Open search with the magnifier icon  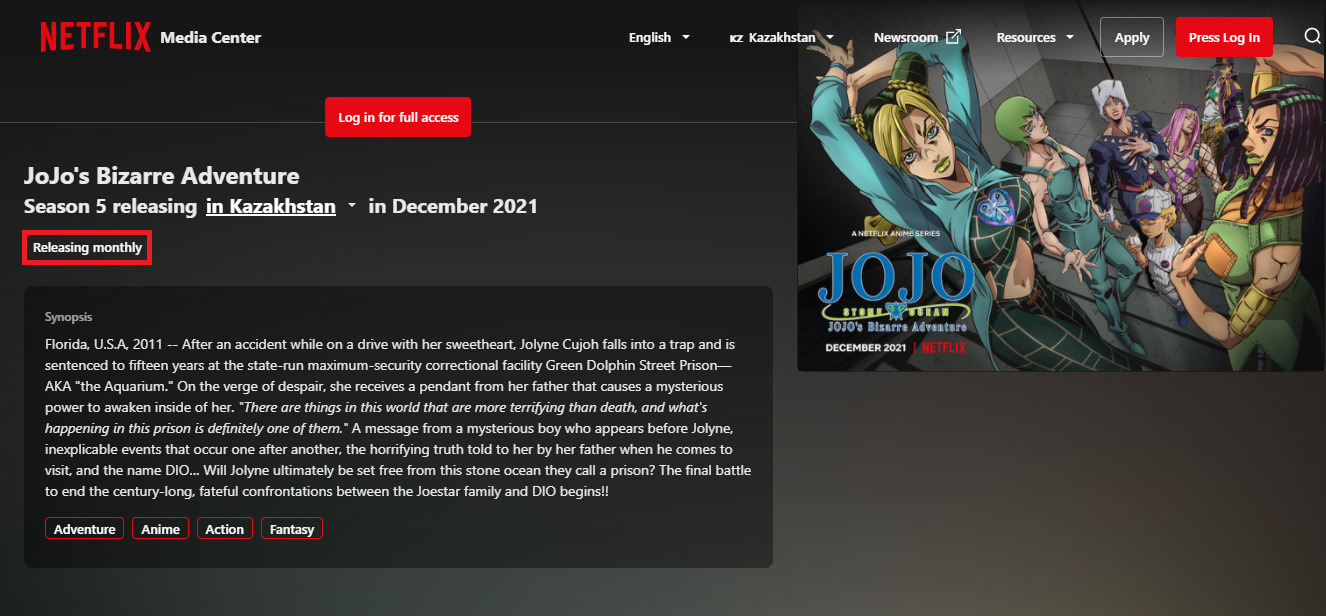(1312, 37)
